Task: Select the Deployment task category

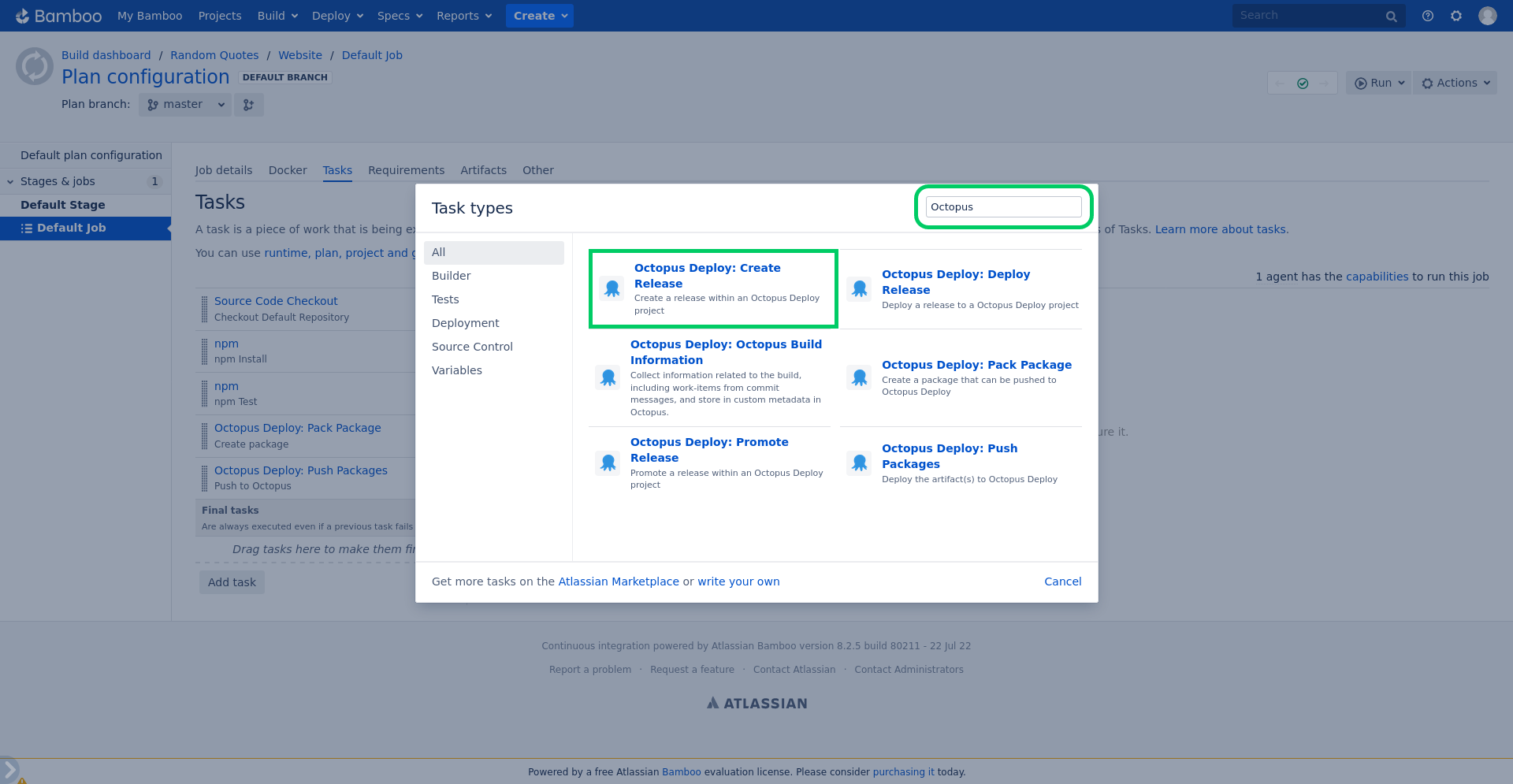Action: pos(494,324)
